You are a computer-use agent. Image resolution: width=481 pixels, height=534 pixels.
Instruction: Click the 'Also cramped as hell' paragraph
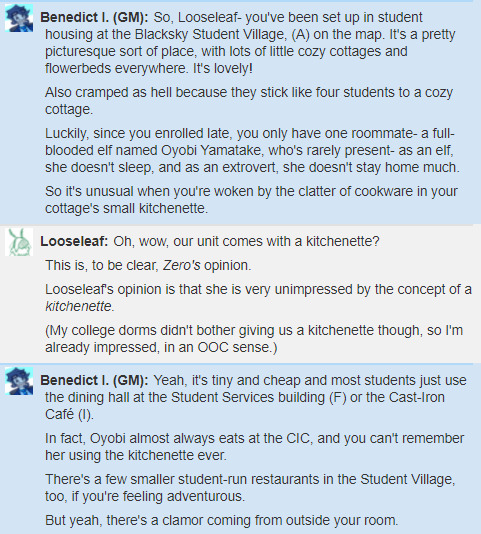[x=249, y=101]
